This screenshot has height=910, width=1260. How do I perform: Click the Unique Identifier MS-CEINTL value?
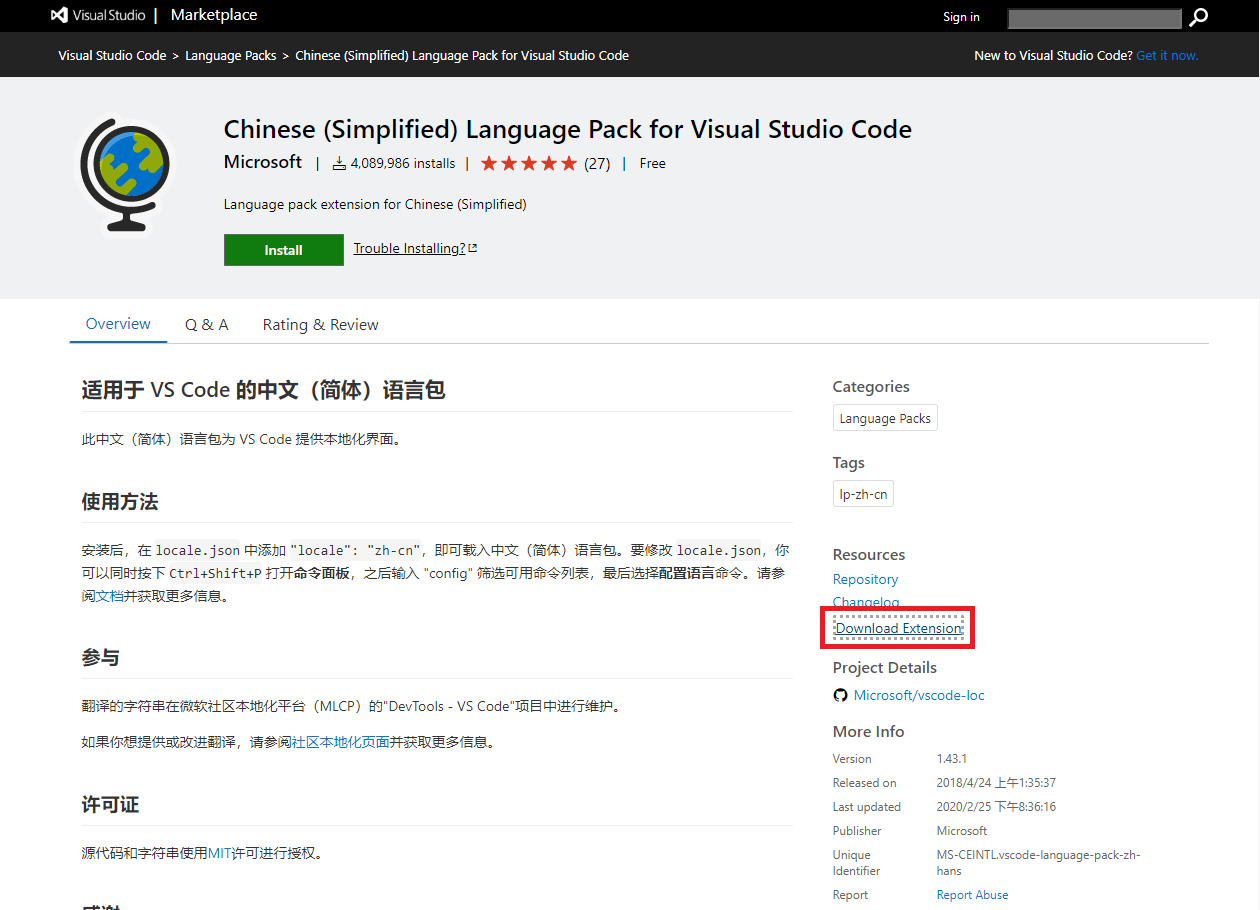click(1038, 863)
